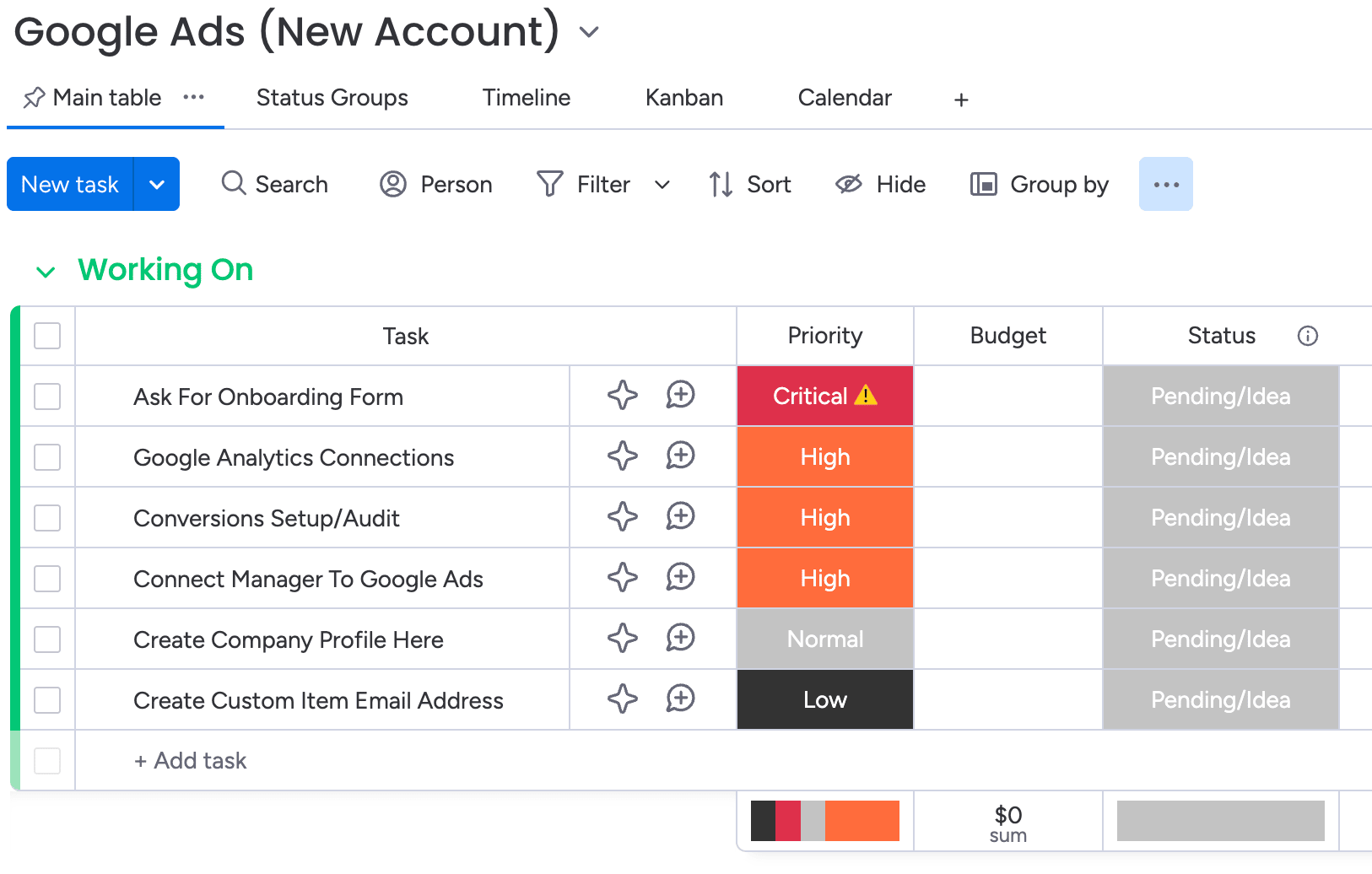Open Main table tab options ellipsis
1372x874 pixels.
194,97
